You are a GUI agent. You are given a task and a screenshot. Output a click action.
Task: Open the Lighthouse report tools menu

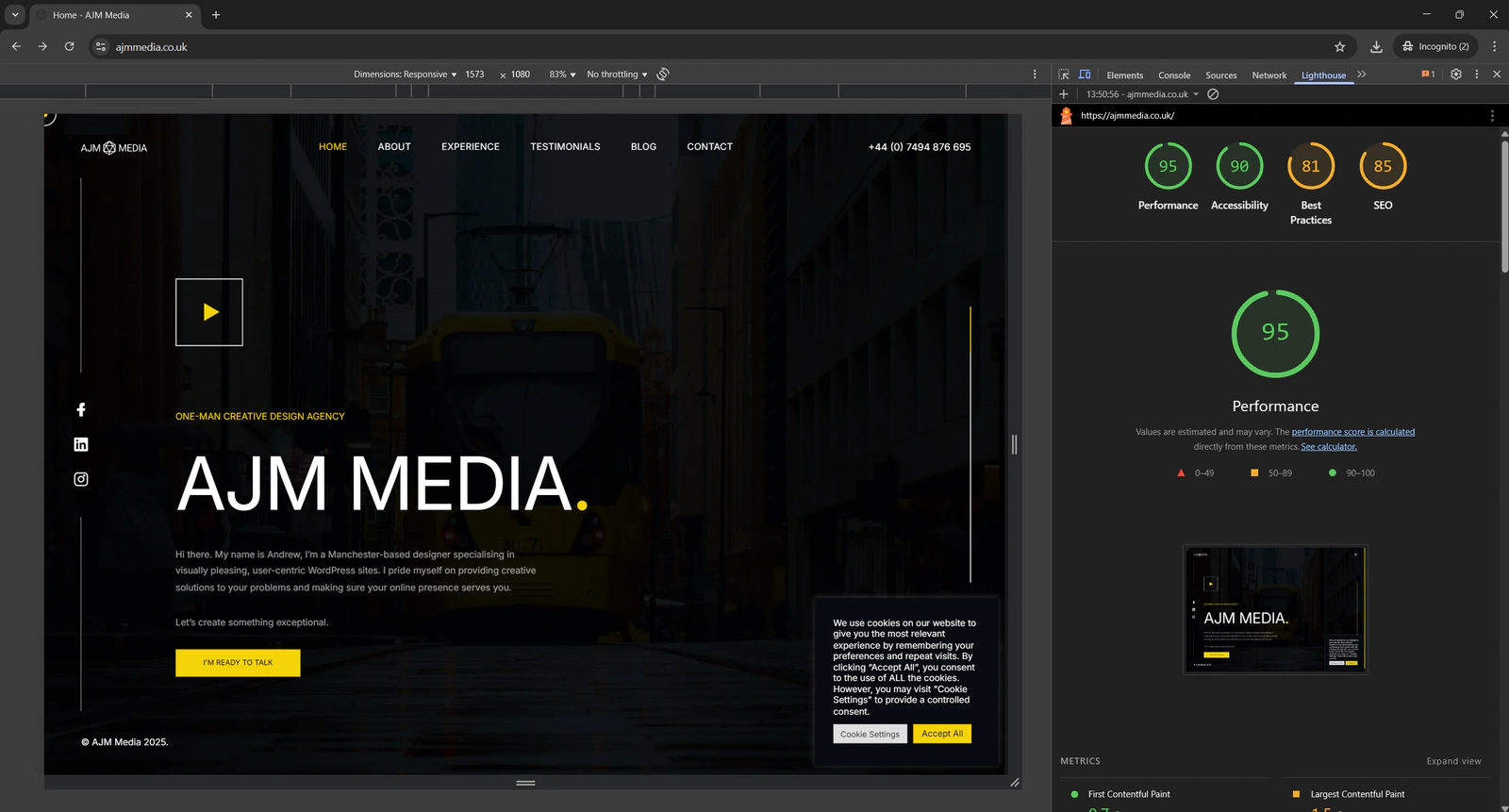pyautogui.click(x=1492, y=115)
